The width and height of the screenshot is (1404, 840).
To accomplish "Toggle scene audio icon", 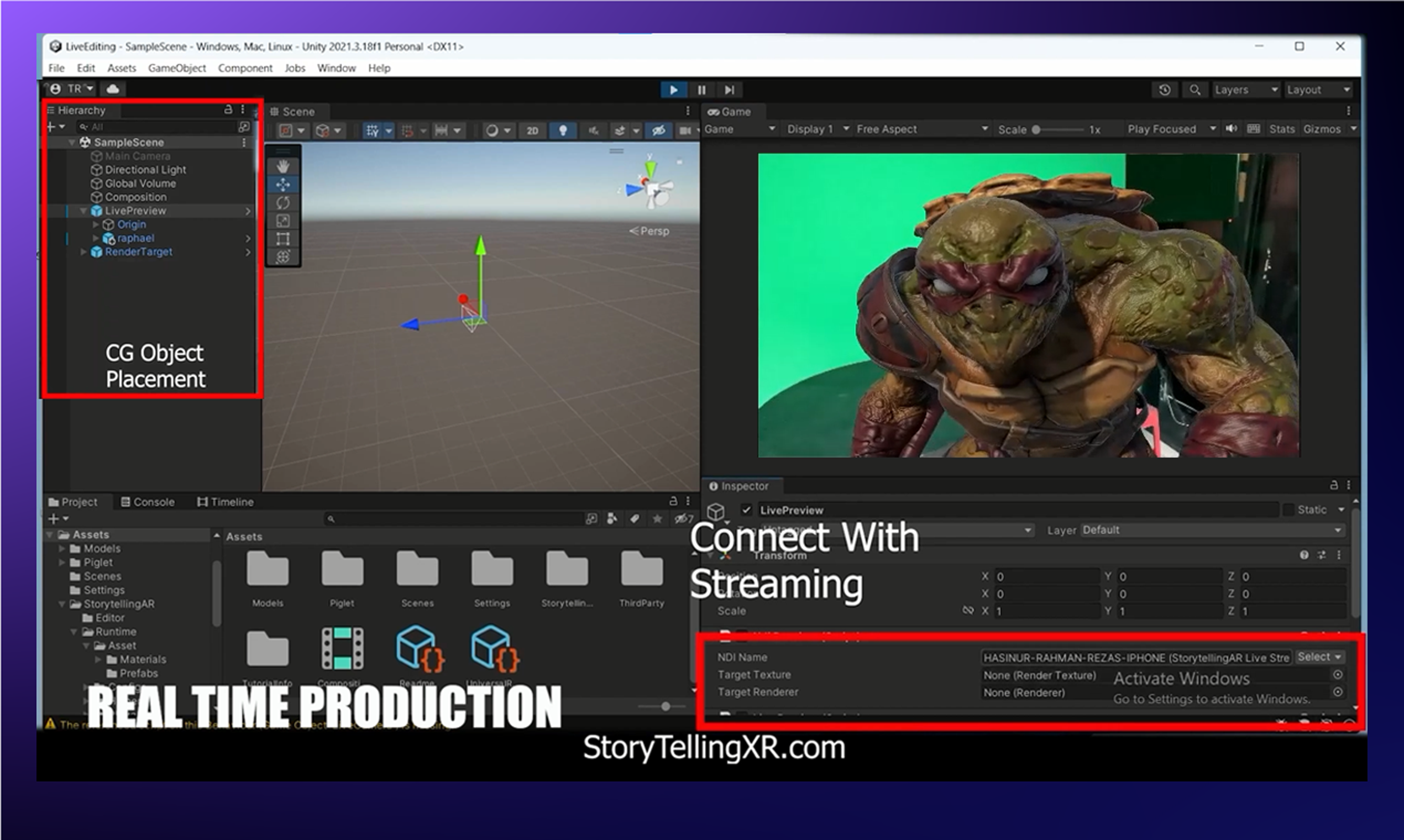I will pos(593,131).
